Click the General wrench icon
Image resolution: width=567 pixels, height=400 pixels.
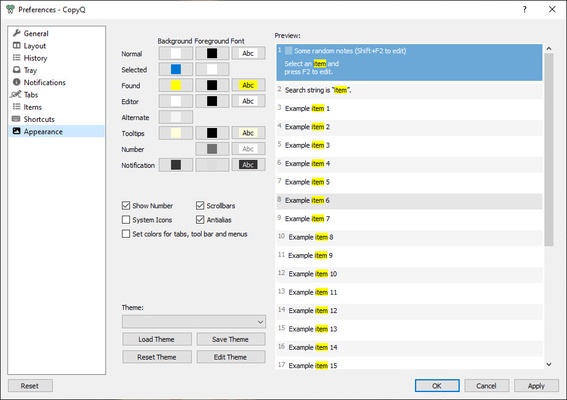(17, 33)
